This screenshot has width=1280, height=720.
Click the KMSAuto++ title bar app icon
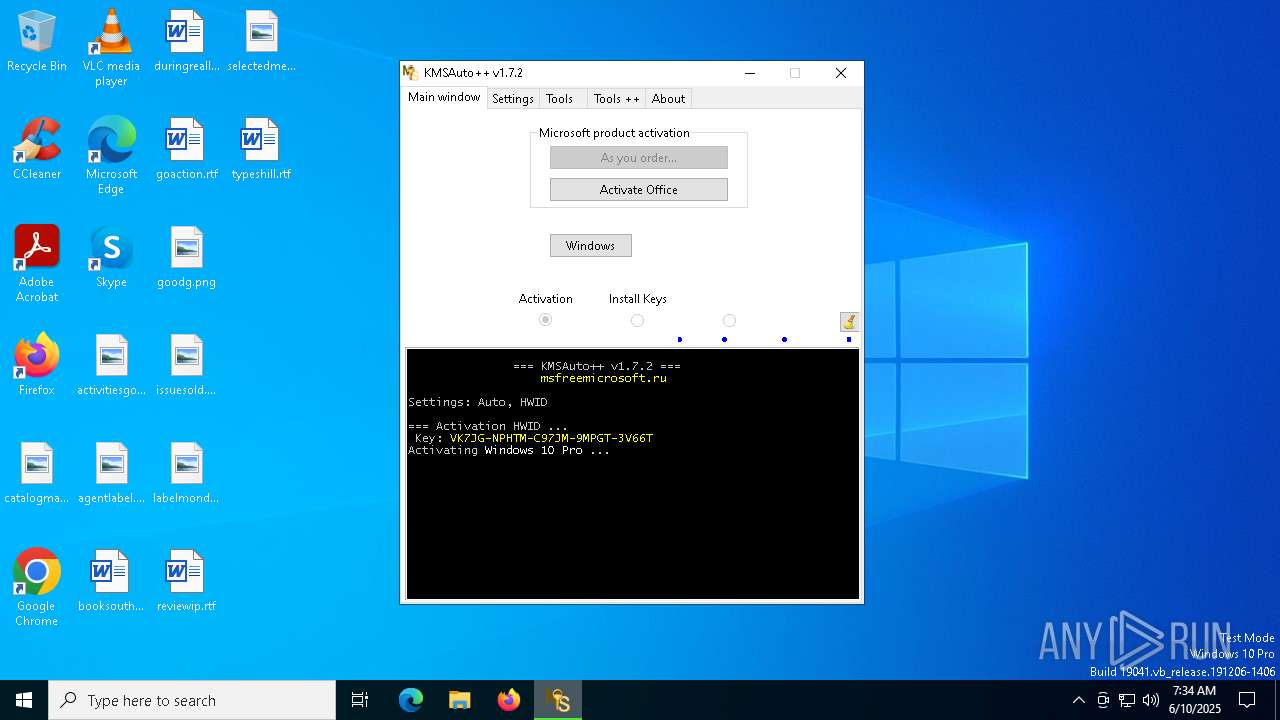(x=410, y=73)
